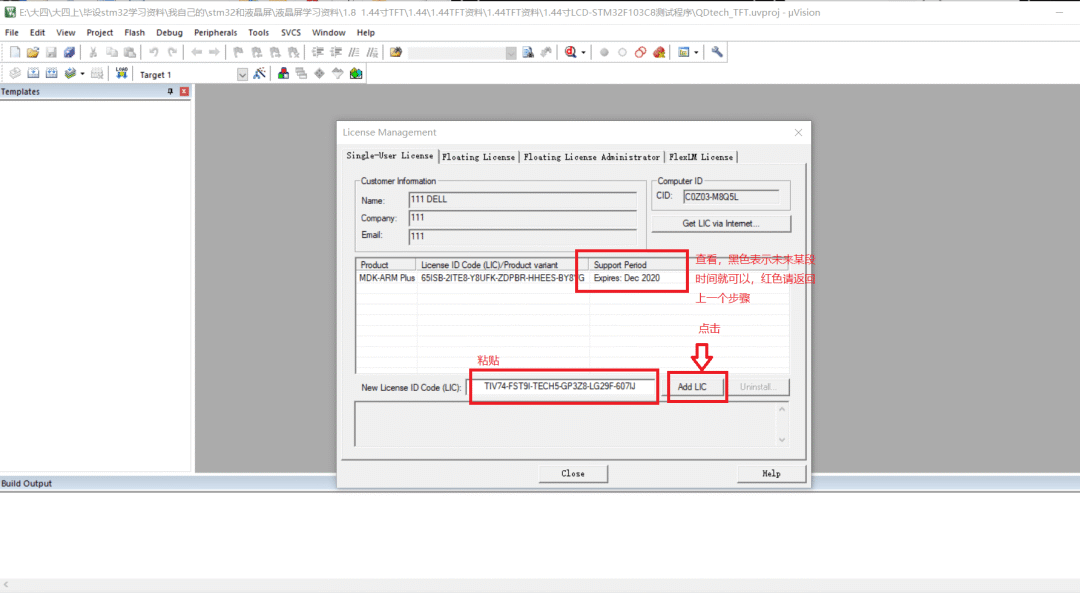Switch to Floating License Administrator tab
The width and height of the screenshot is (1080, 593).
point(592,157)
